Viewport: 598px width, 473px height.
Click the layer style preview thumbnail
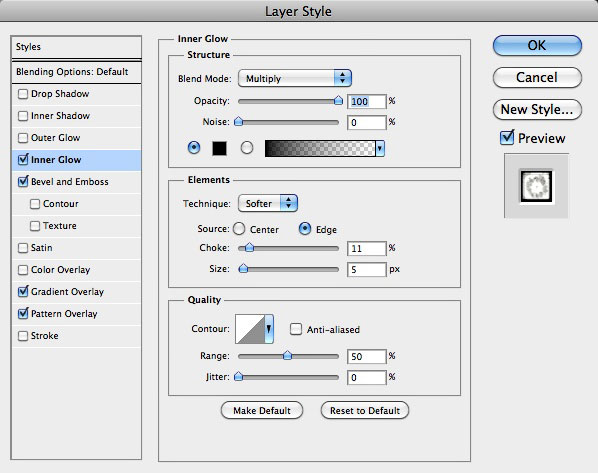pos(536,186)
